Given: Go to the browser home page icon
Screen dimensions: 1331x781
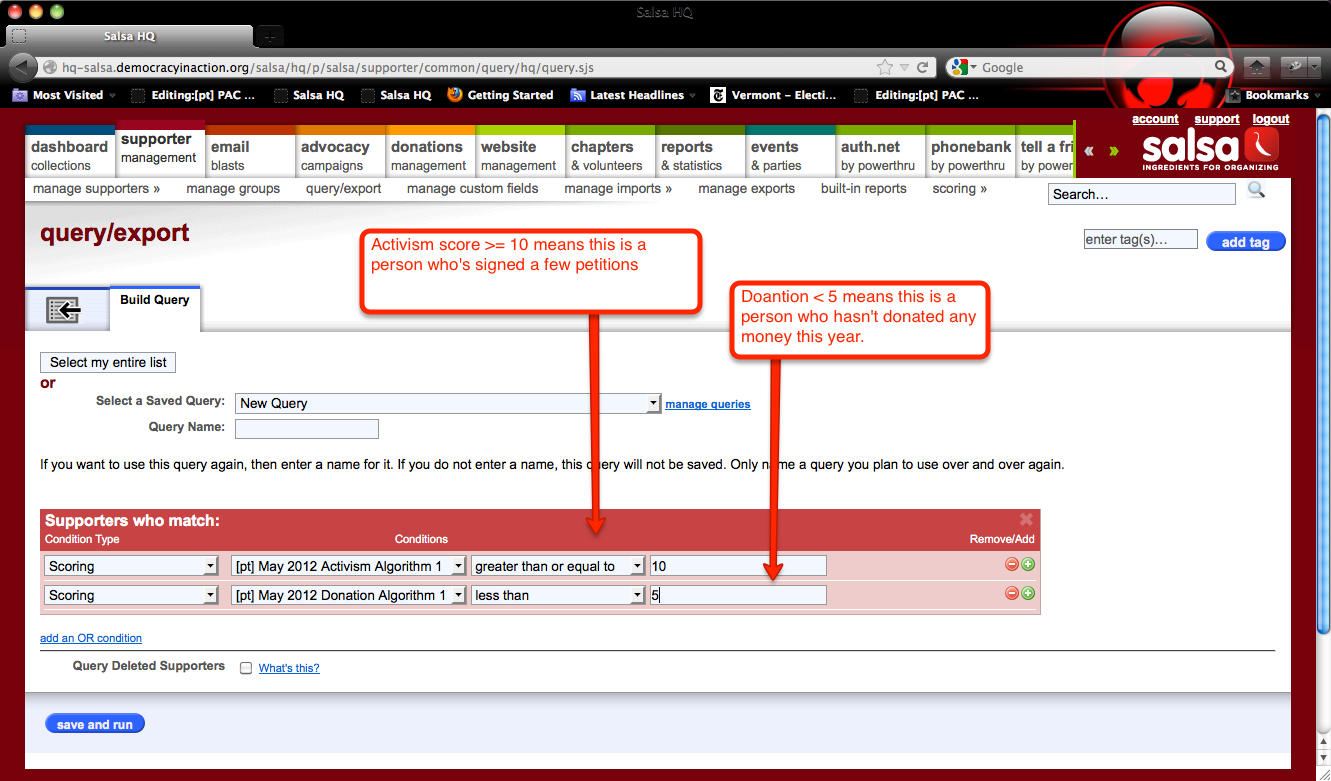Looking at the screenshot, I should point(1258,67).
